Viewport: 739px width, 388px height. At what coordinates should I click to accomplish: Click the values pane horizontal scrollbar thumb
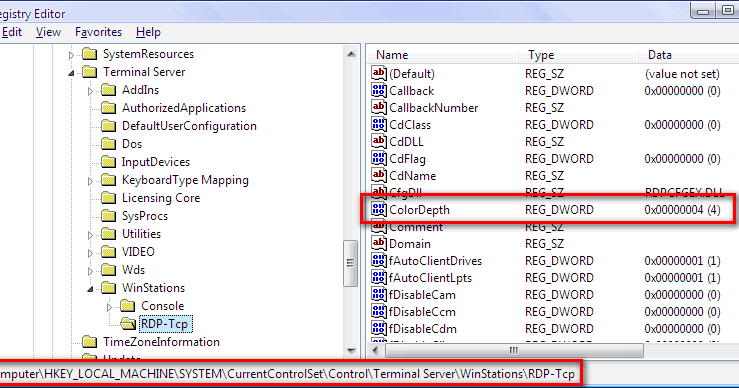[514, 350]
